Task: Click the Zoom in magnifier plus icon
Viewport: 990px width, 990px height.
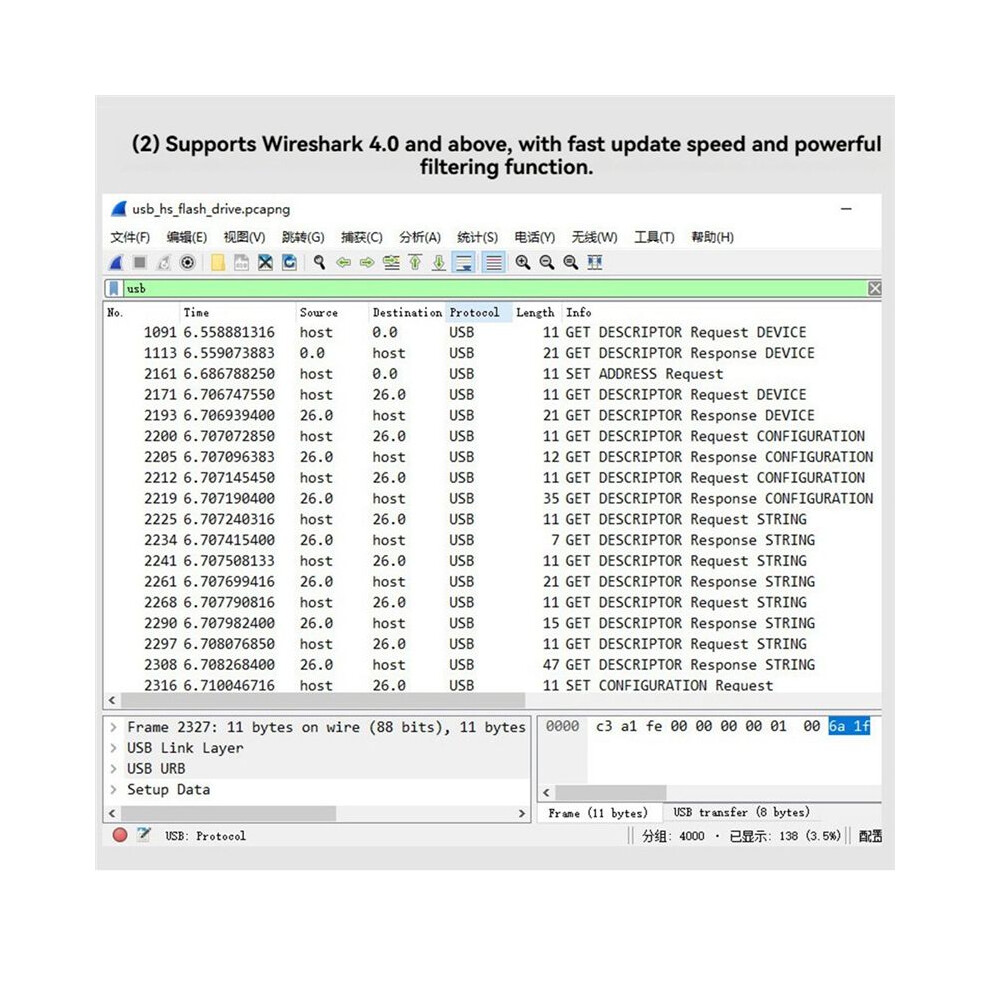Action: point(523,263)
